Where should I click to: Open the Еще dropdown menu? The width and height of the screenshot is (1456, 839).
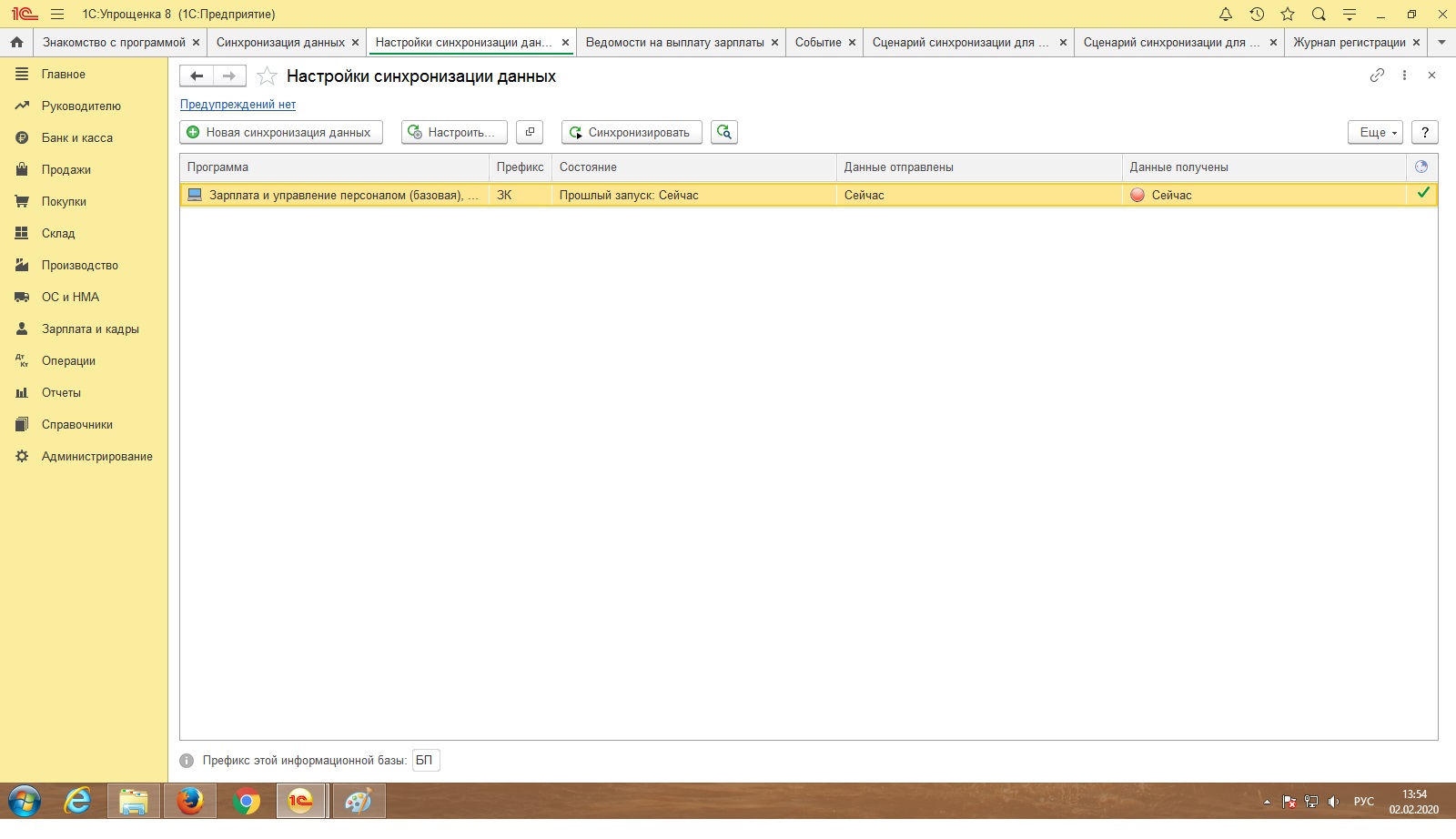(1375, 132)
